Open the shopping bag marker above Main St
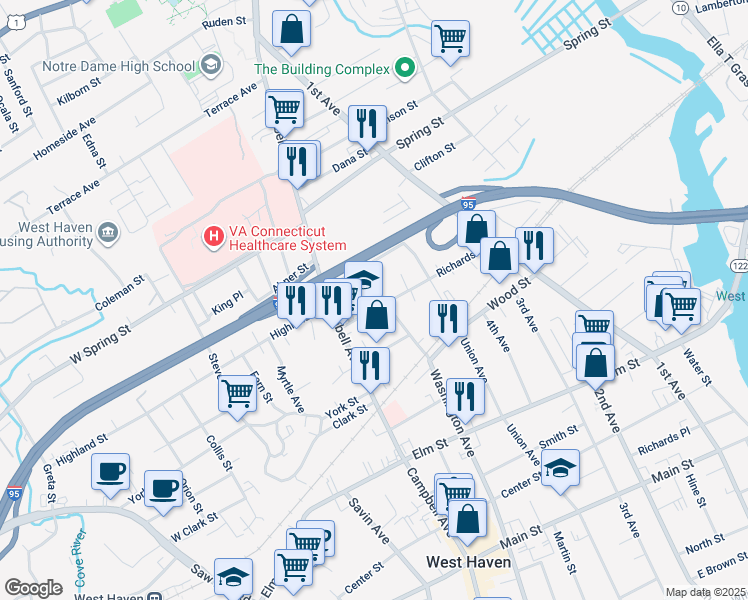Image resolution: width=748 pixels, height=600 pixels. (x=468, y=521)
